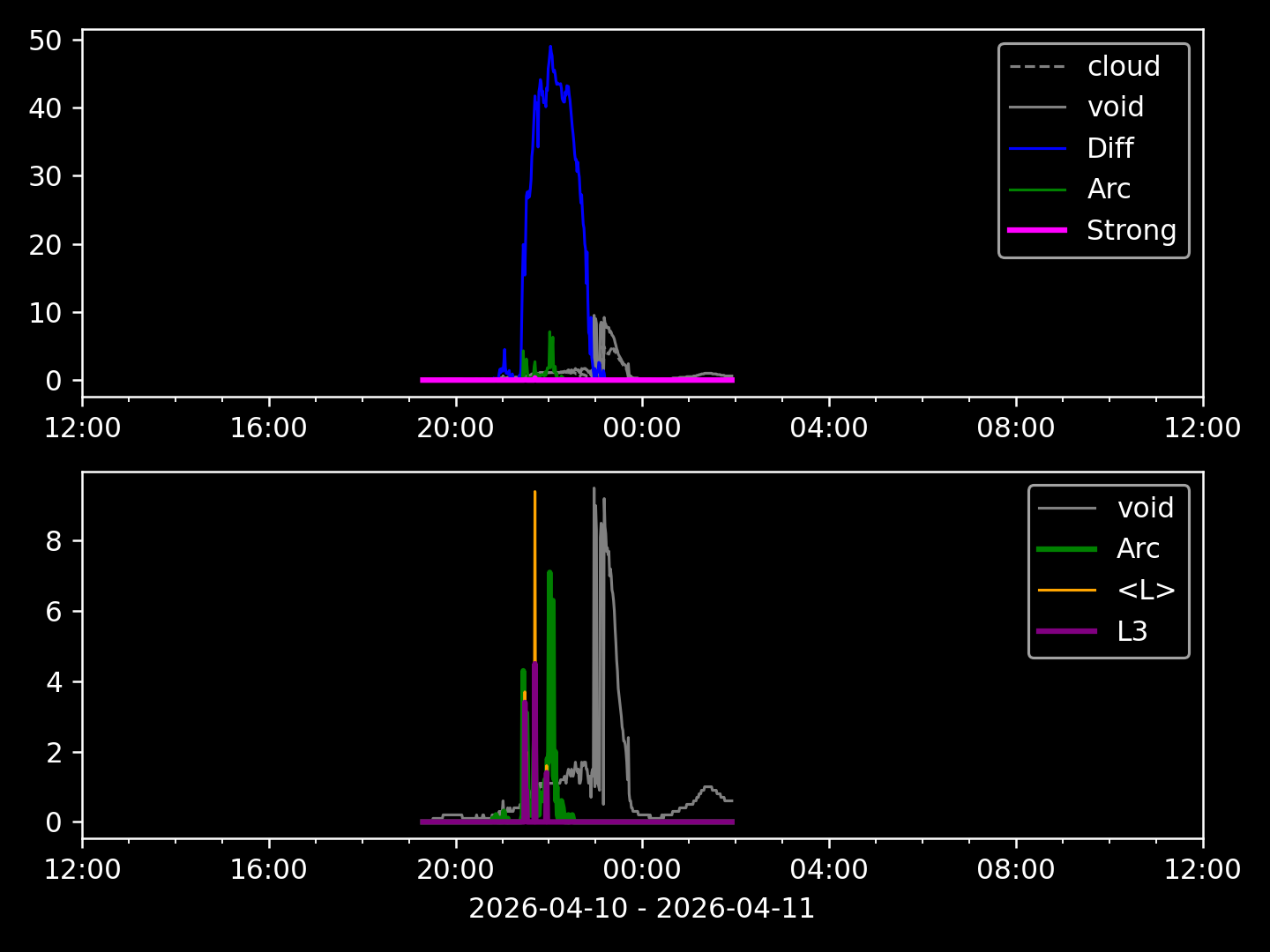Image resolution: width=1270 pixels, height=952 pixels.
Task: Click the 20:00 tick label on top chart
Action: pos(456,428)
